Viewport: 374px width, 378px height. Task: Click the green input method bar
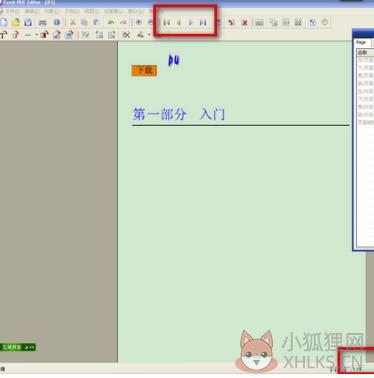pyautogui.click(x=18, y=347)
